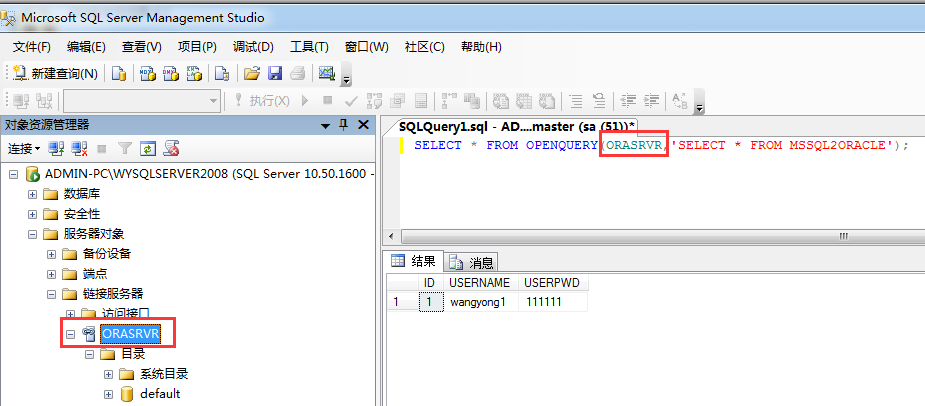
Task: Expand the 安全性 folder
Action: pos(32,214)
